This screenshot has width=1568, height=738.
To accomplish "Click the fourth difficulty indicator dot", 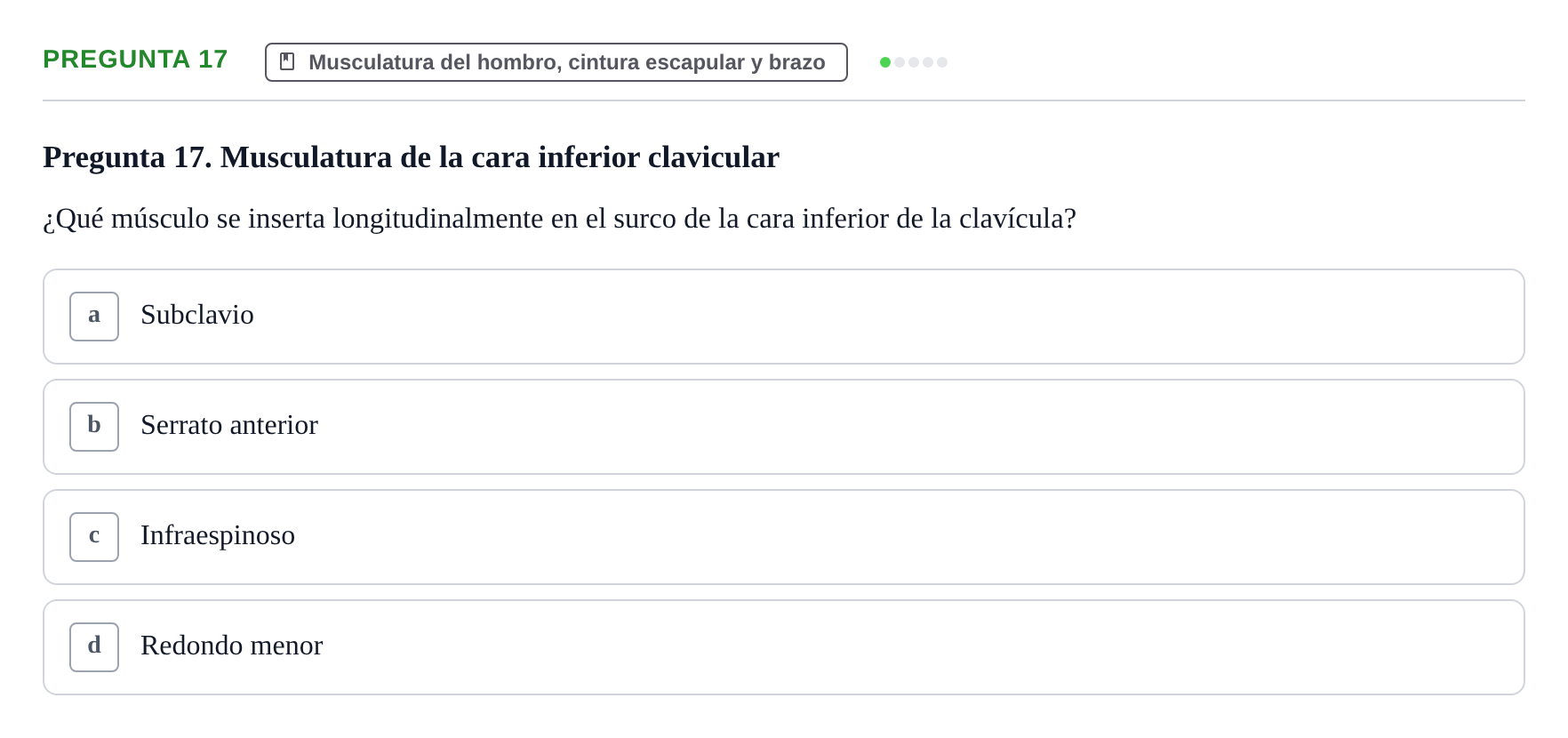I will (x=928, y=62).
